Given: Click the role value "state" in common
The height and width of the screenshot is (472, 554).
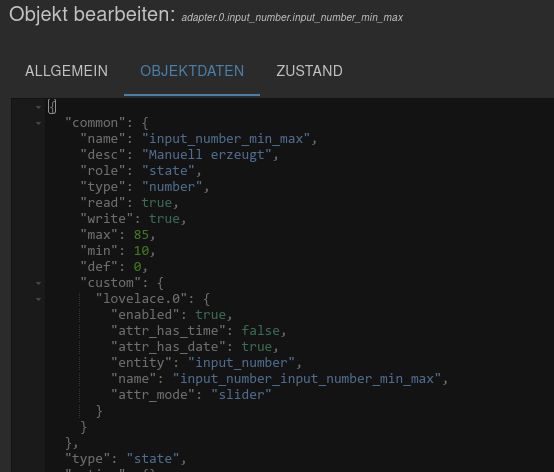Looking at the screenshot, I should tap(168, 171).
